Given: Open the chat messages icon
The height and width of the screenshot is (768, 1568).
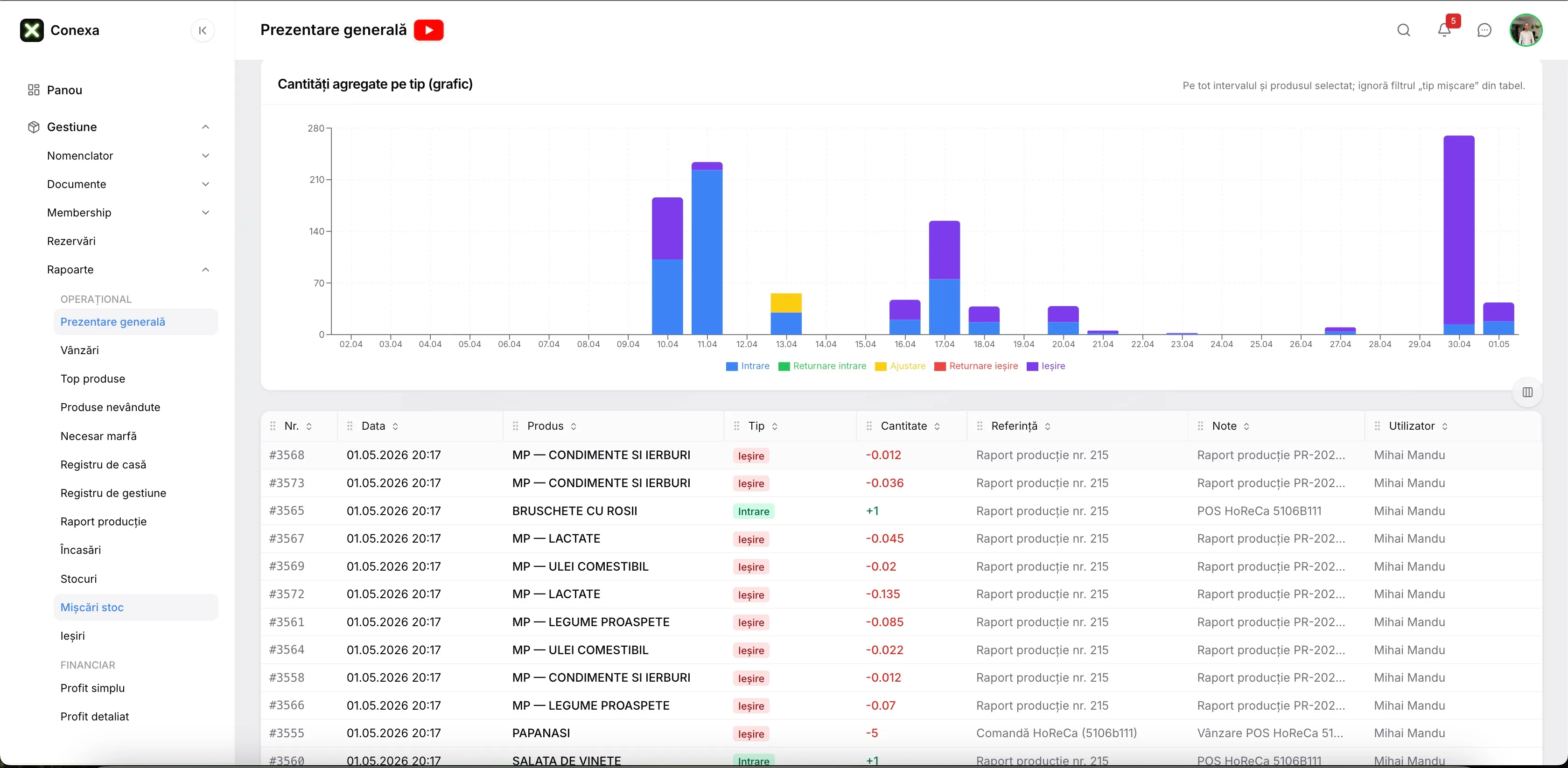Looking at the screenshot, I should coord(1484,30).
